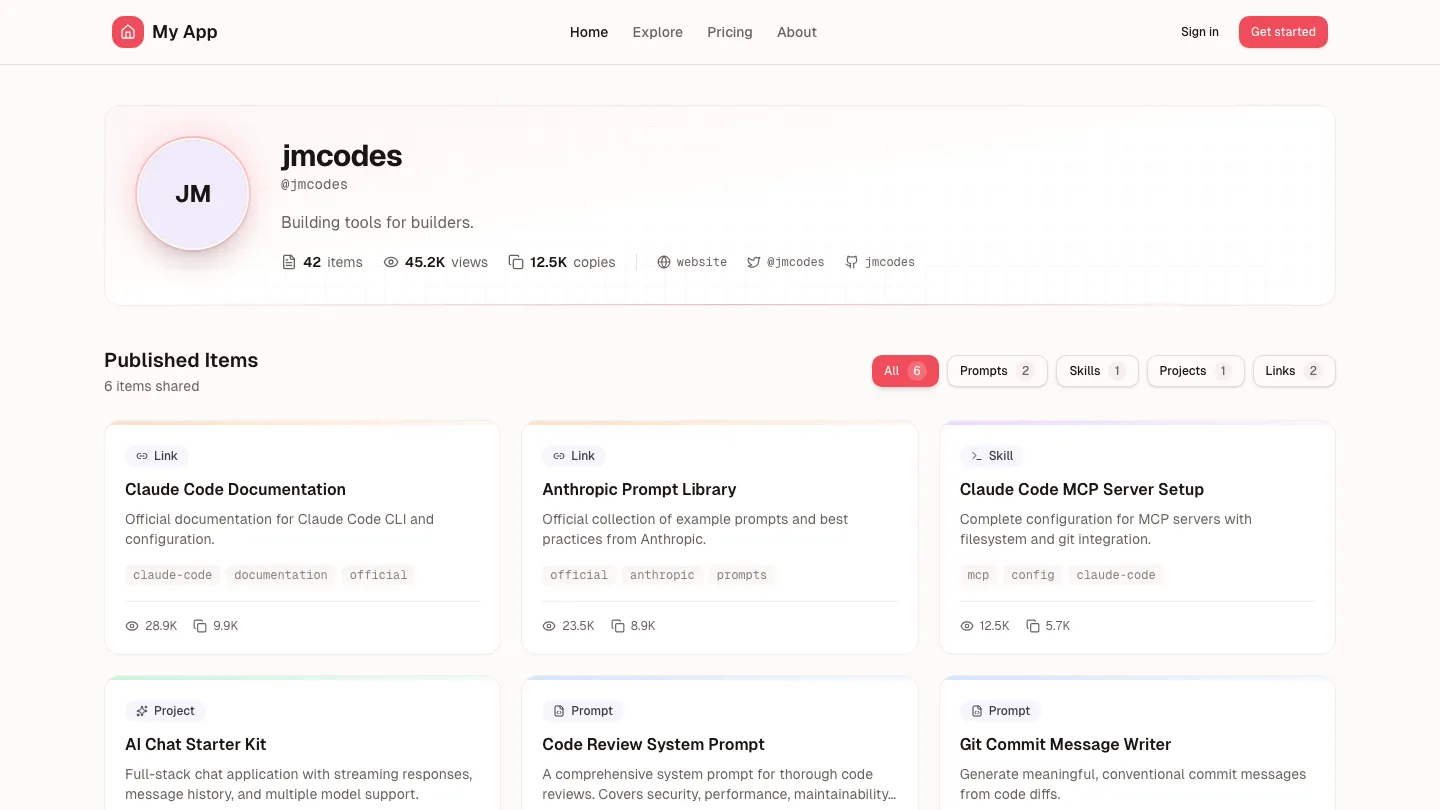
Task: Filter published items by Projects
Action: 1195,371
